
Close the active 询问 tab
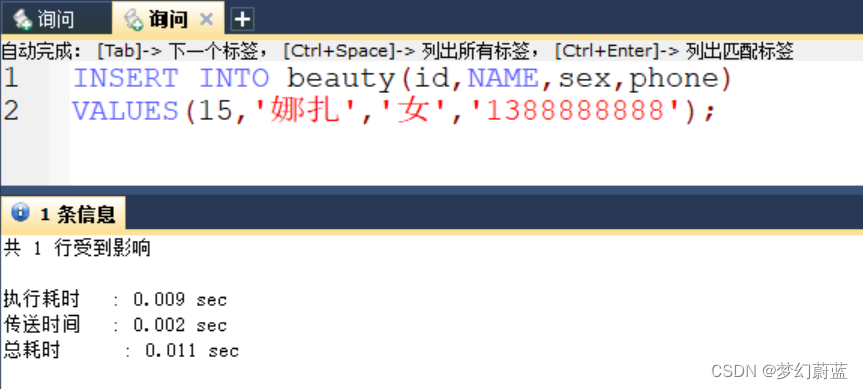[206, 20]
